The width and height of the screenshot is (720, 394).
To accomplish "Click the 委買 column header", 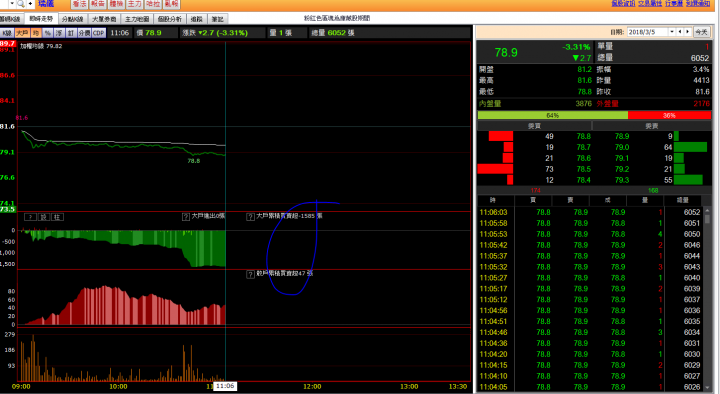I will [534, 126].
